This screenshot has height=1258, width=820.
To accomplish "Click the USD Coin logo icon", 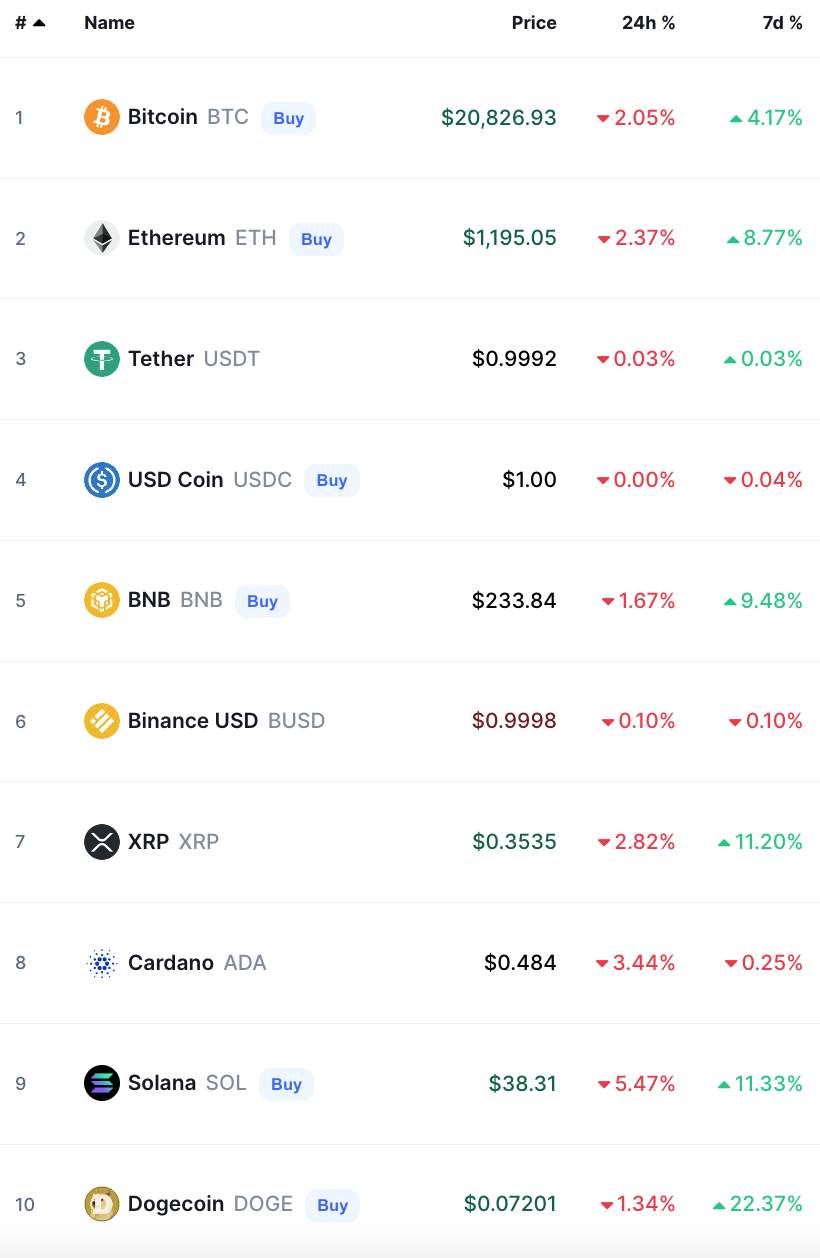I will (101, 480).
